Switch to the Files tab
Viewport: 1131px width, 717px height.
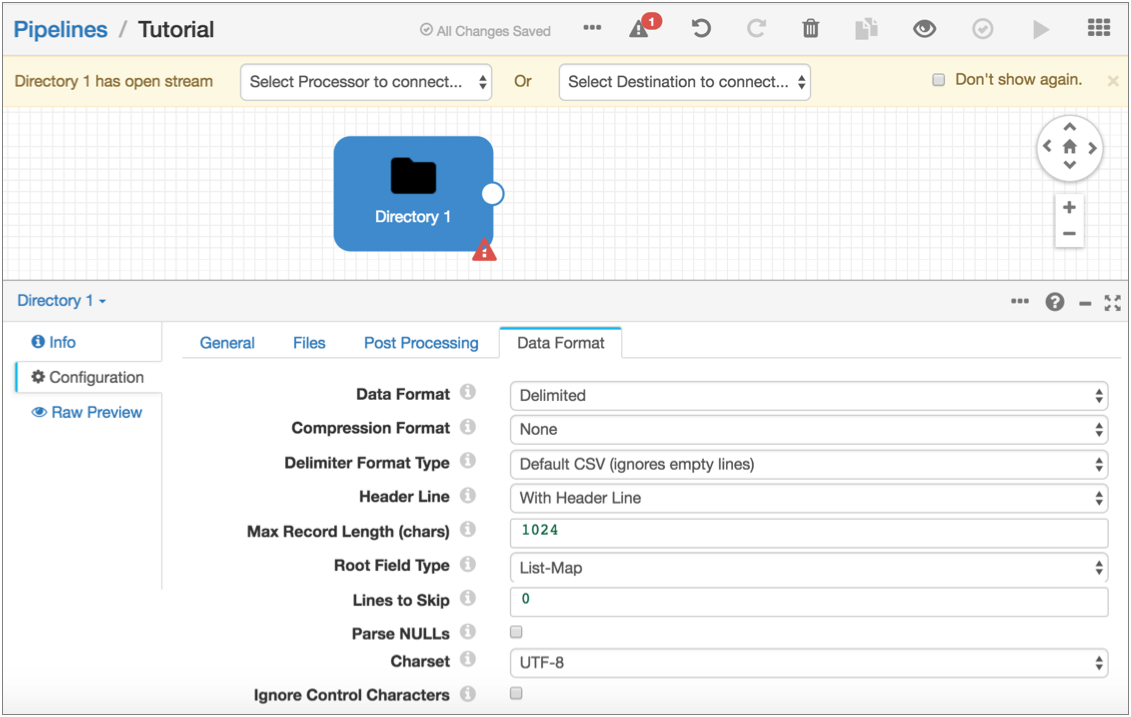(309, 343)
